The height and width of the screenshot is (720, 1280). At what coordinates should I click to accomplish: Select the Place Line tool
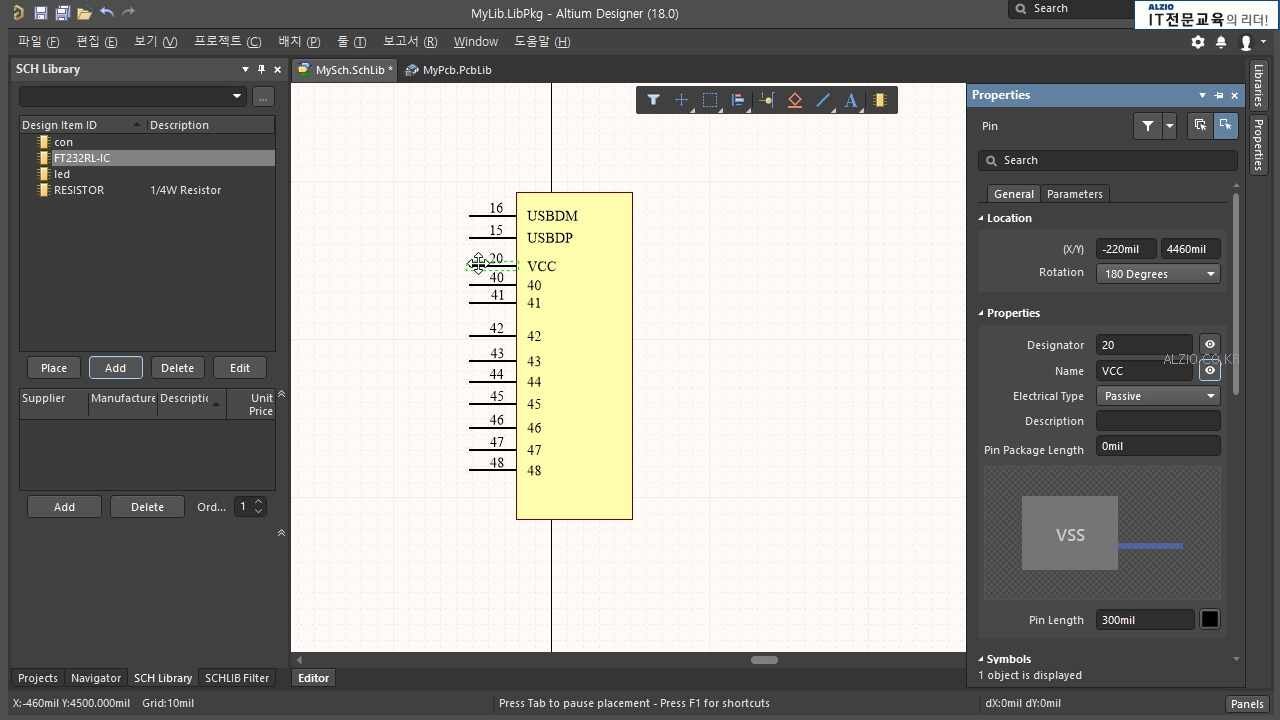coord(823,100)
